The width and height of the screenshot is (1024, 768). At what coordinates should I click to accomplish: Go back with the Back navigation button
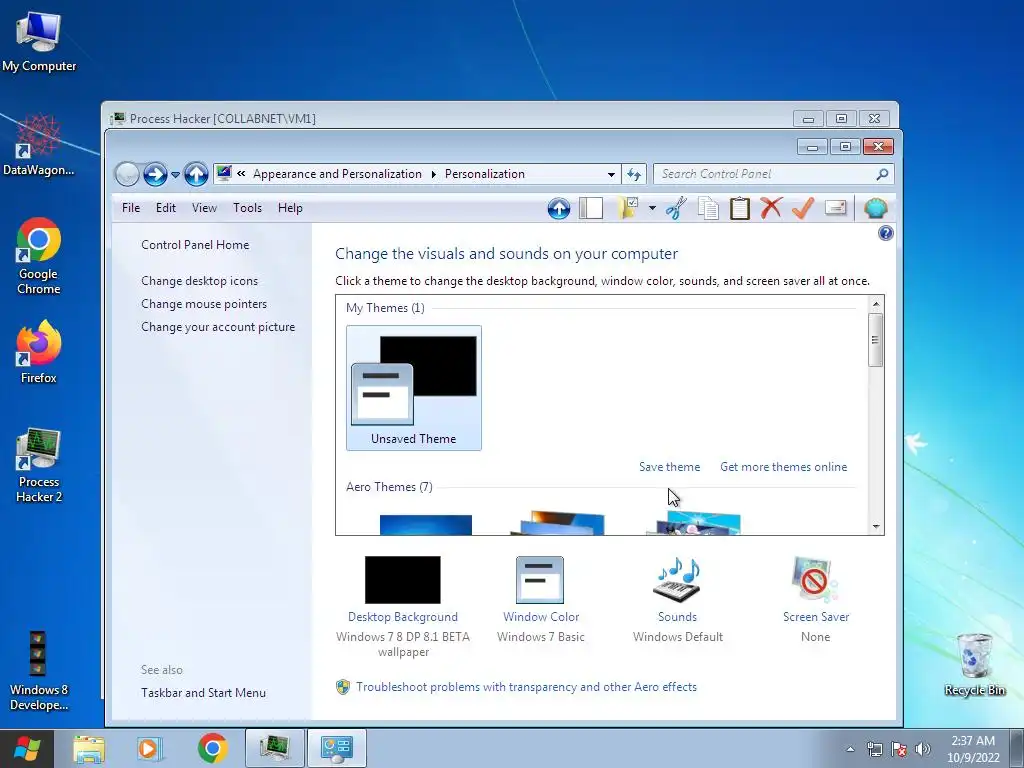pyautogui.click(x=127, y=174)
